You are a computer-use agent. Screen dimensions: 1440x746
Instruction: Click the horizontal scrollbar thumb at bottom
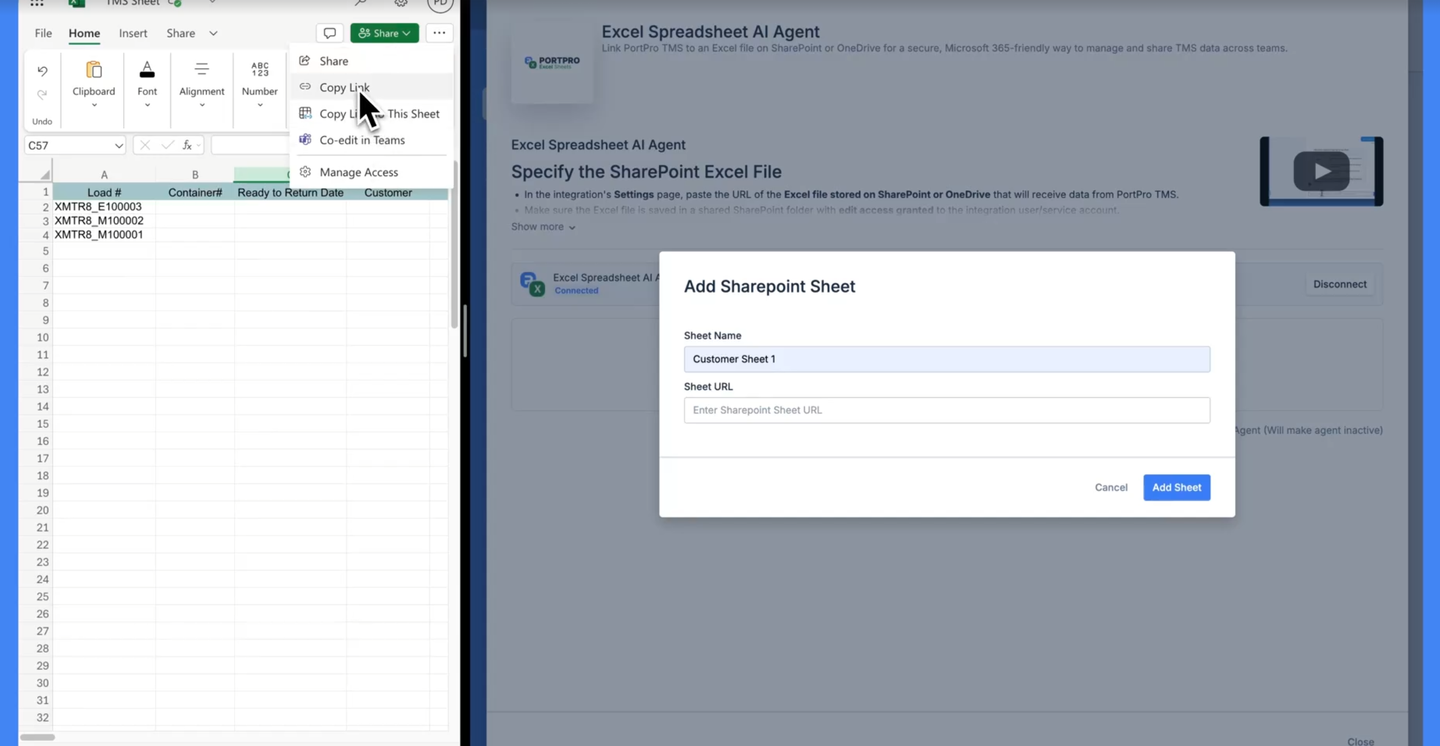(x=38, y=738)
